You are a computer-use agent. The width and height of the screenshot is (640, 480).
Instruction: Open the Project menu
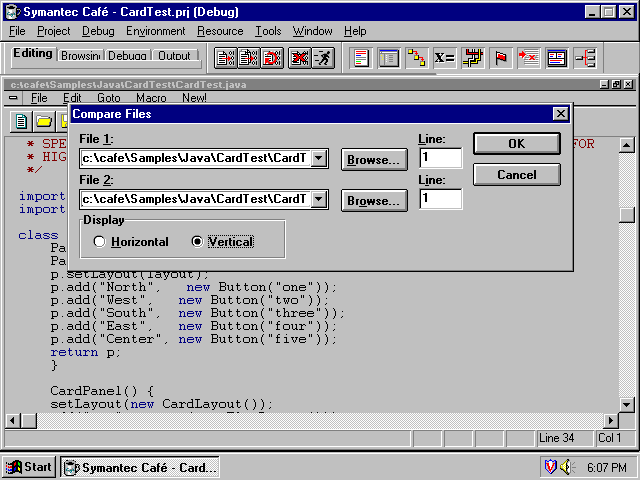[x=53, y=31]
